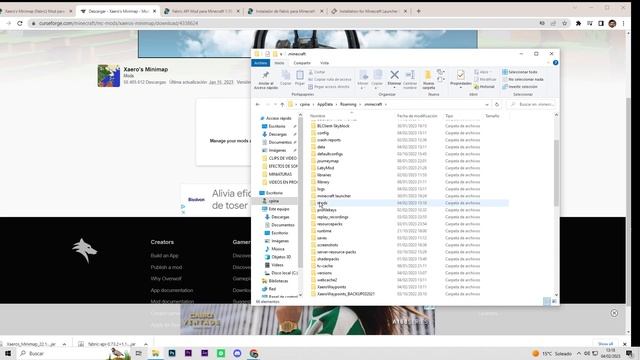640x360 pixels.
Task: Click Cambiar nombre in the ribbon
Action: pos(410,80)
